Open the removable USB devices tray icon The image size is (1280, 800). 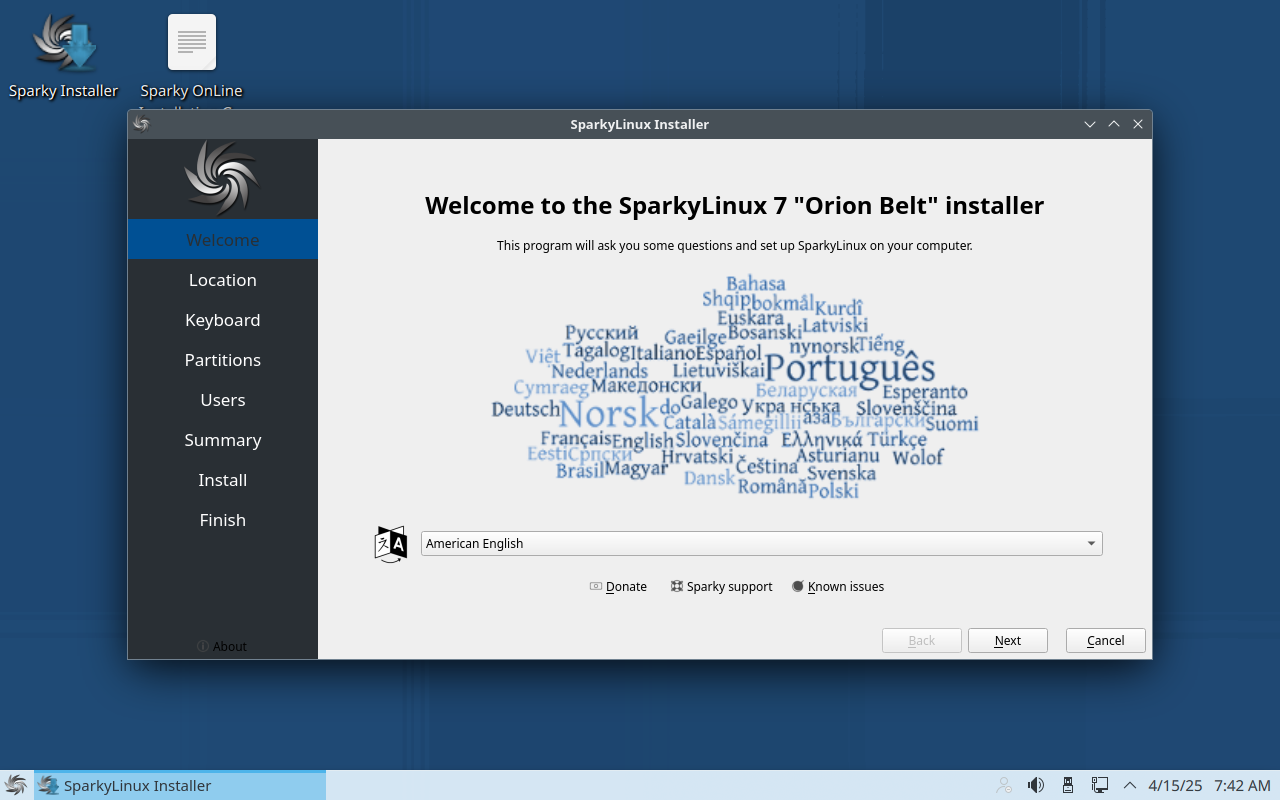(x=1068, y=785)
